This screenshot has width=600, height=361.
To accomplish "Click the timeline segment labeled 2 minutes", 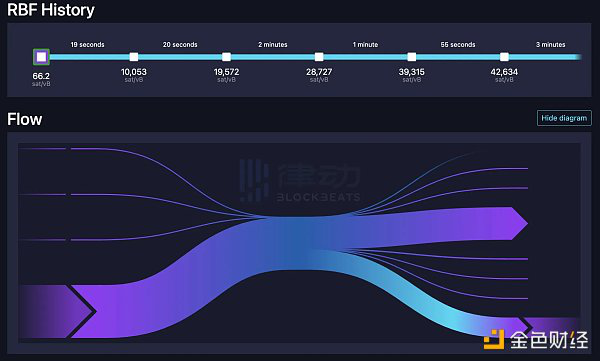I will click(x=272, y=57).
